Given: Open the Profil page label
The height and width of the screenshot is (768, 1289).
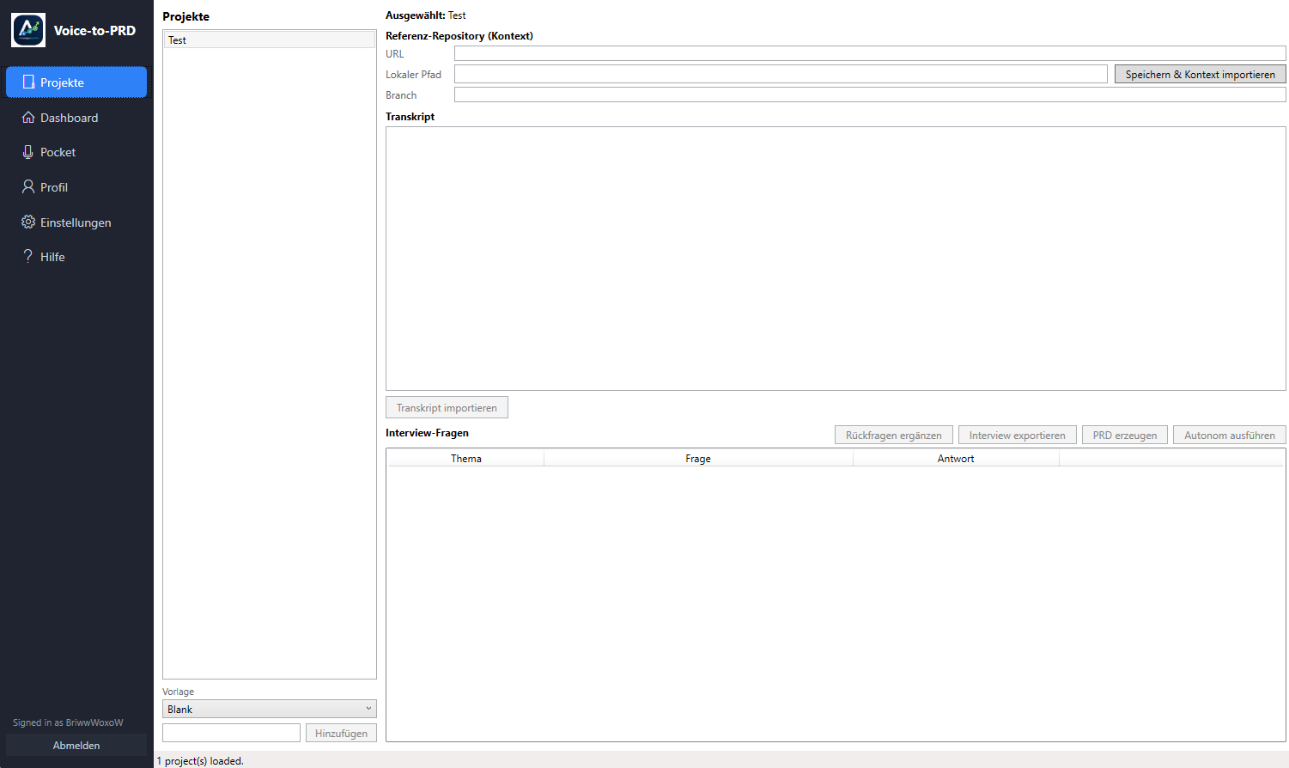Looking at the screenshot, I should pyautogui.click(x=54, y=187).
